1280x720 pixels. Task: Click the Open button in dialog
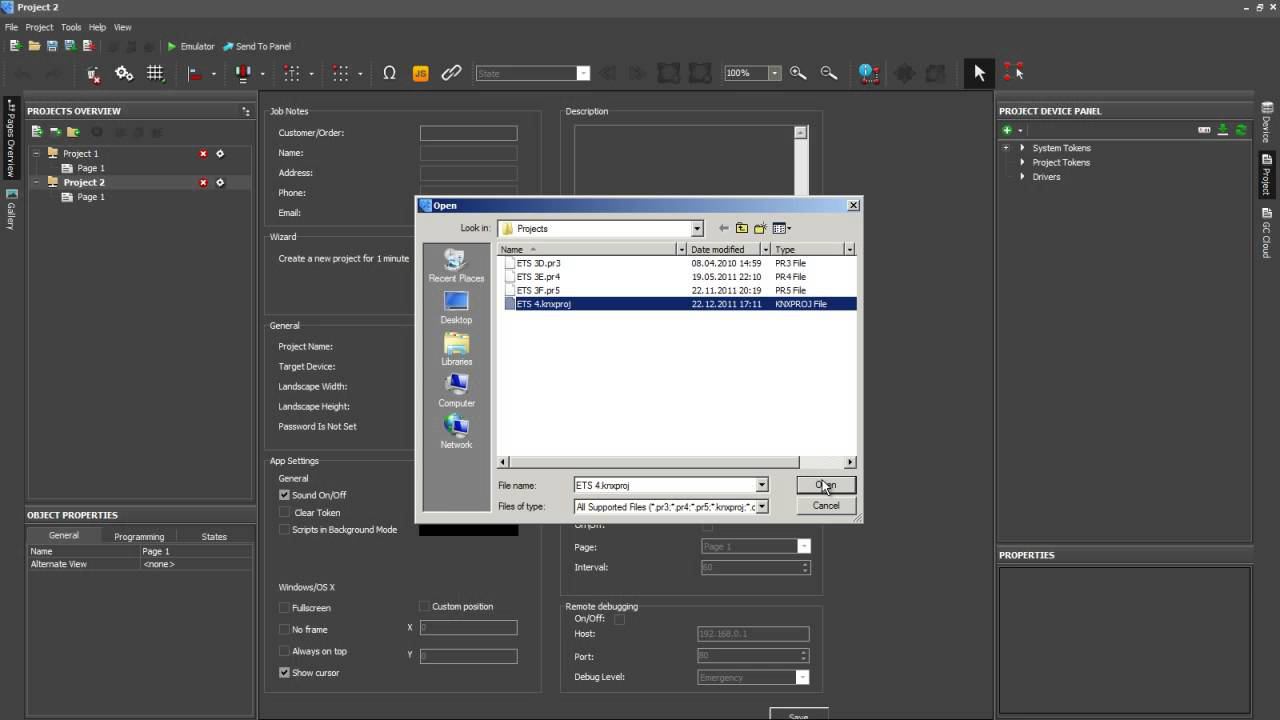coord(825,485)
